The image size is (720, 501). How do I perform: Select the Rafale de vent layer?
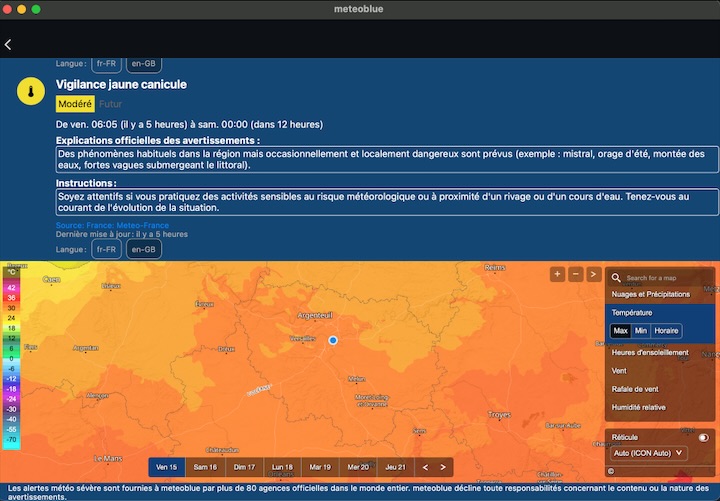[635, 389]
